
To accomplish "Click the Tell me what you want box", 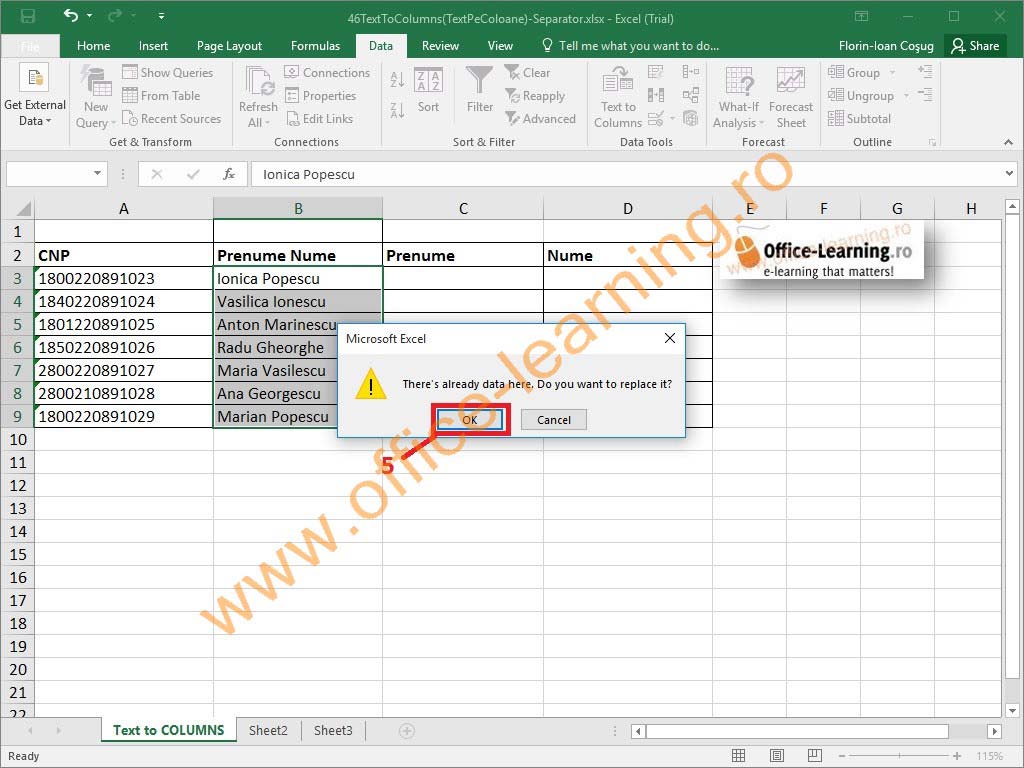I will point(631,46).
